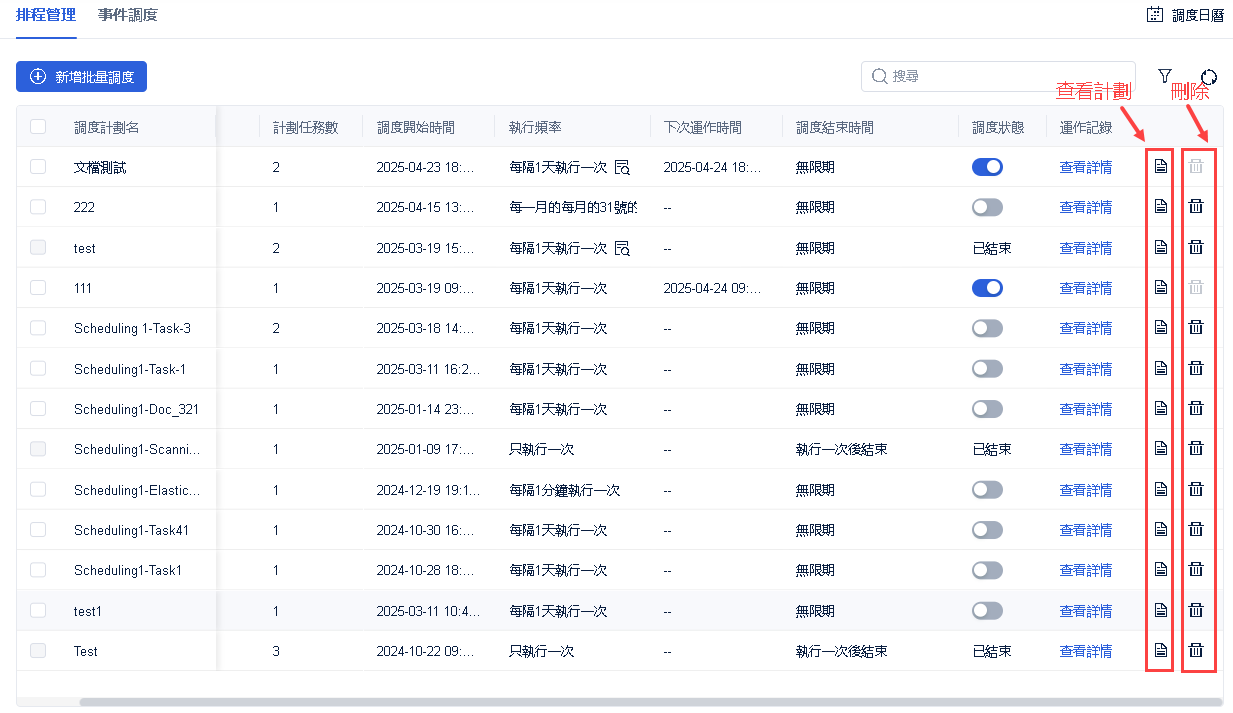Screen dimensions: 1233x713
Task: Switch to the 事件調度 tab
Action: point(127,15)
